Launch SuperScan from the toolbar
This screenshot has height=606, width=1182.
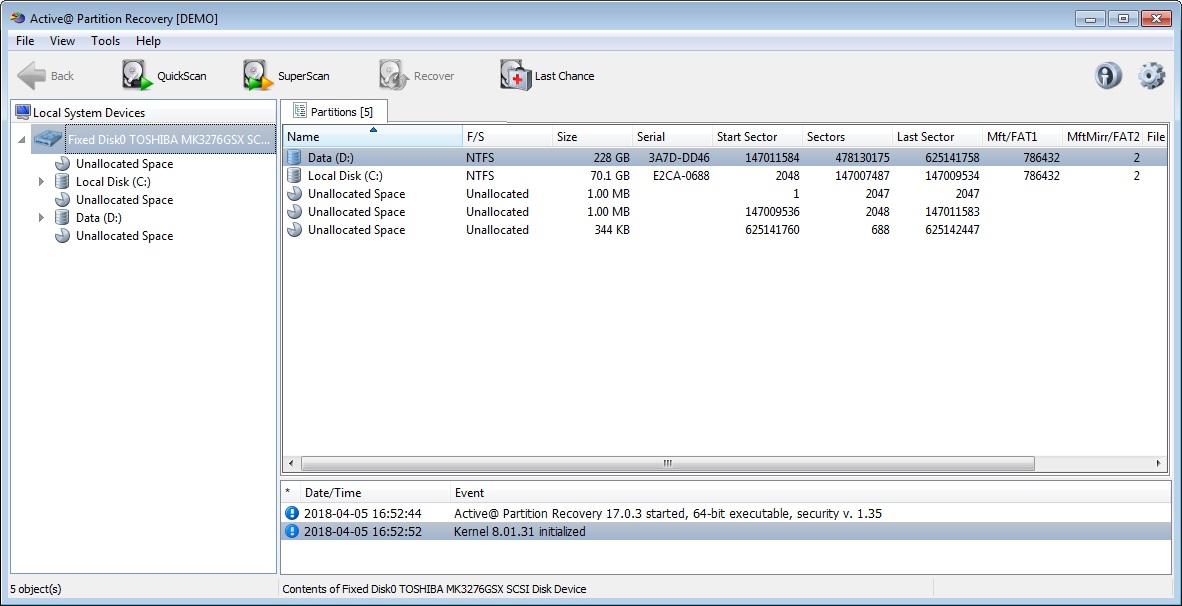(286, 75)
